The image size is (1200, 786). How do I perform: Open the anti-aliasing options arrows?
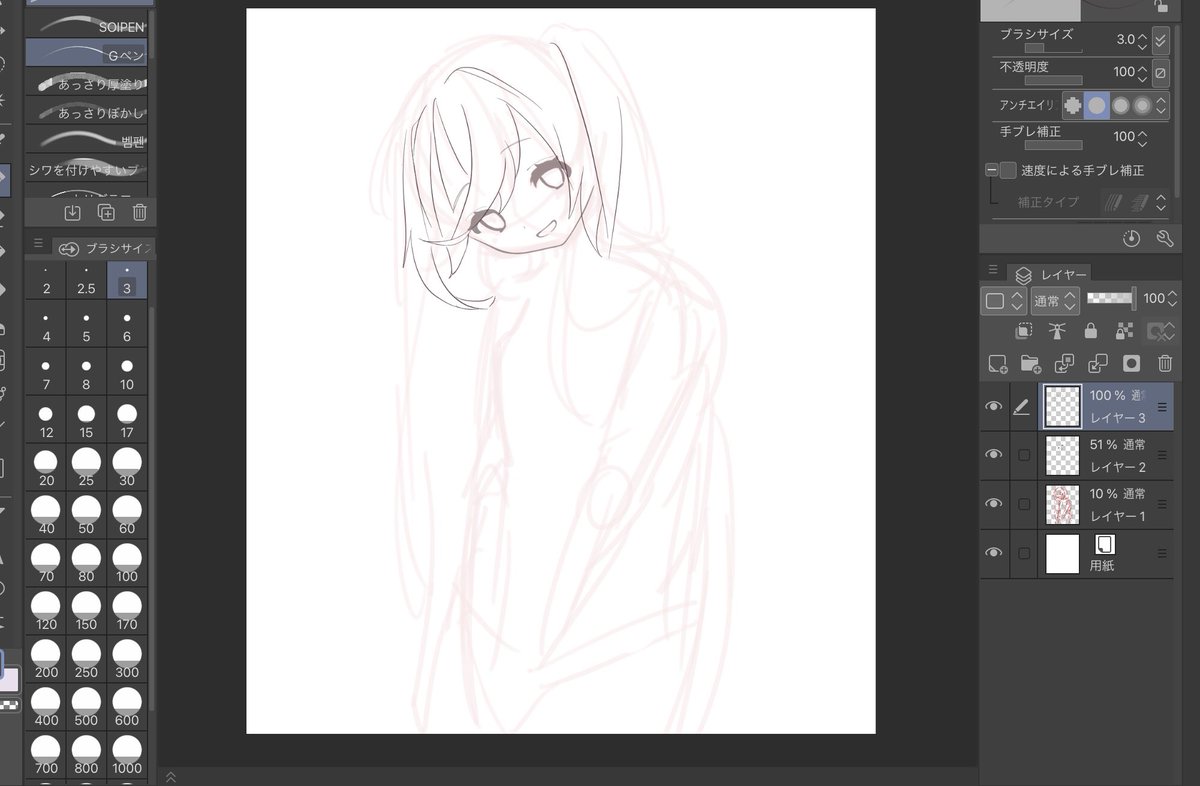click(x=1161, y=105)
